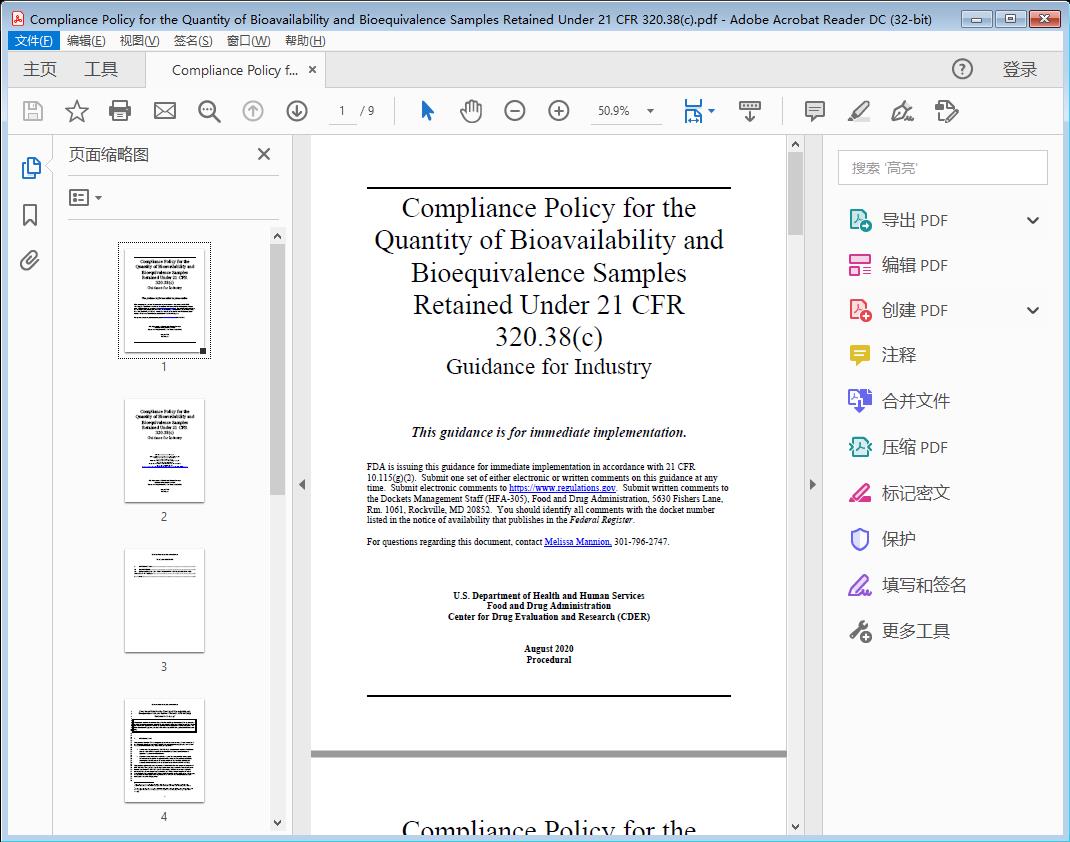Open the Find text magnifier tool
1070x842 pixels.
click(209, 111)
